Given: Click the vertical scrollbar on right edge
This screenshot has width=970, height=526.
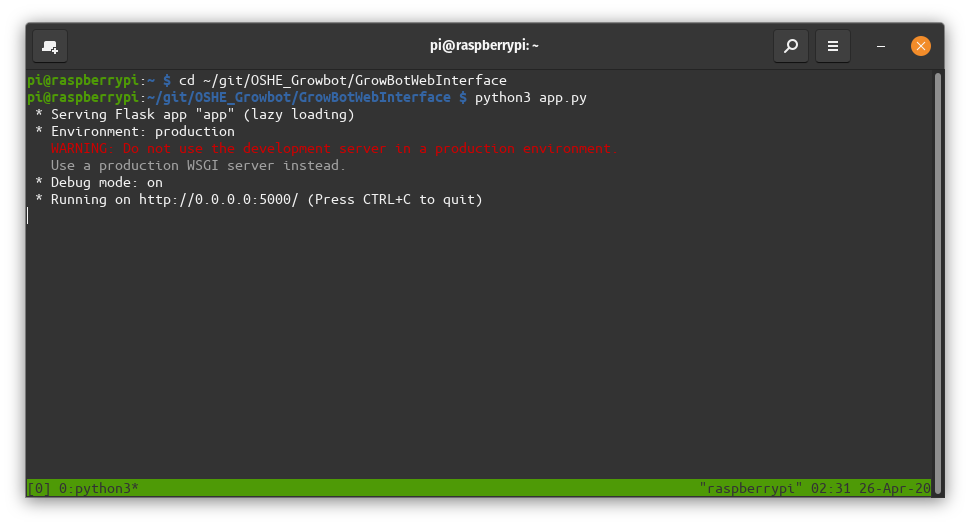Looking at the screenshot, I should point(937,270).
